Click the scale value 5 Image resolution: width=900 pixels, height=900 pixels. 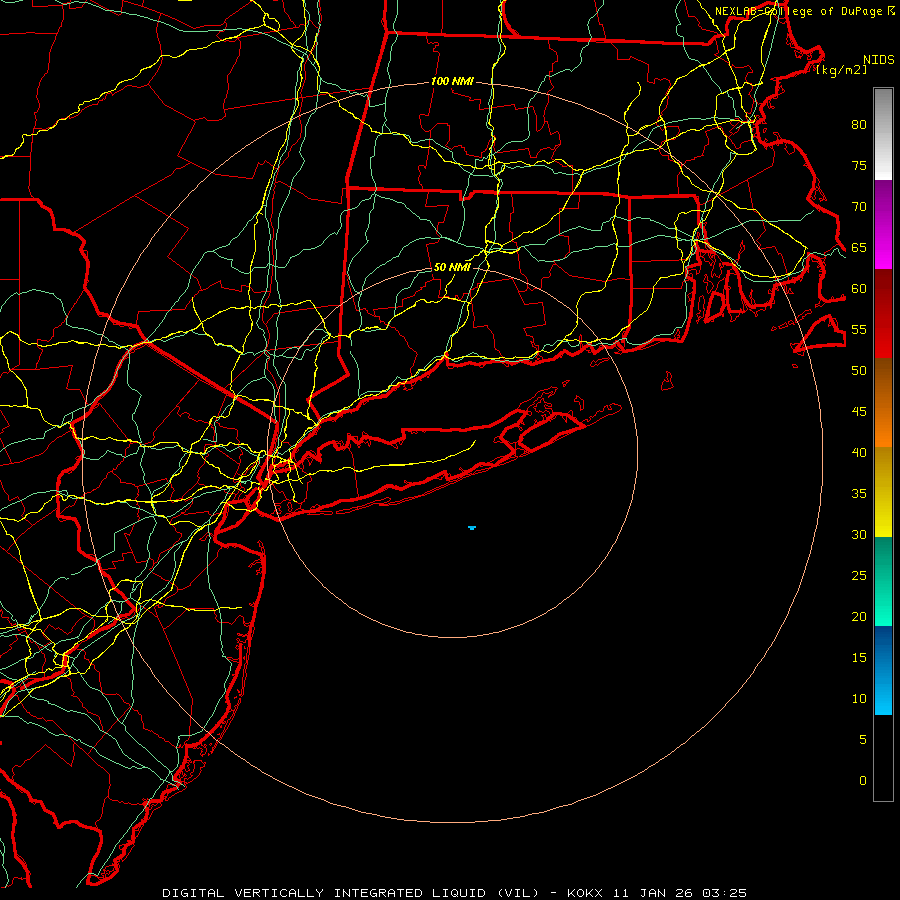tap(863, 740)
